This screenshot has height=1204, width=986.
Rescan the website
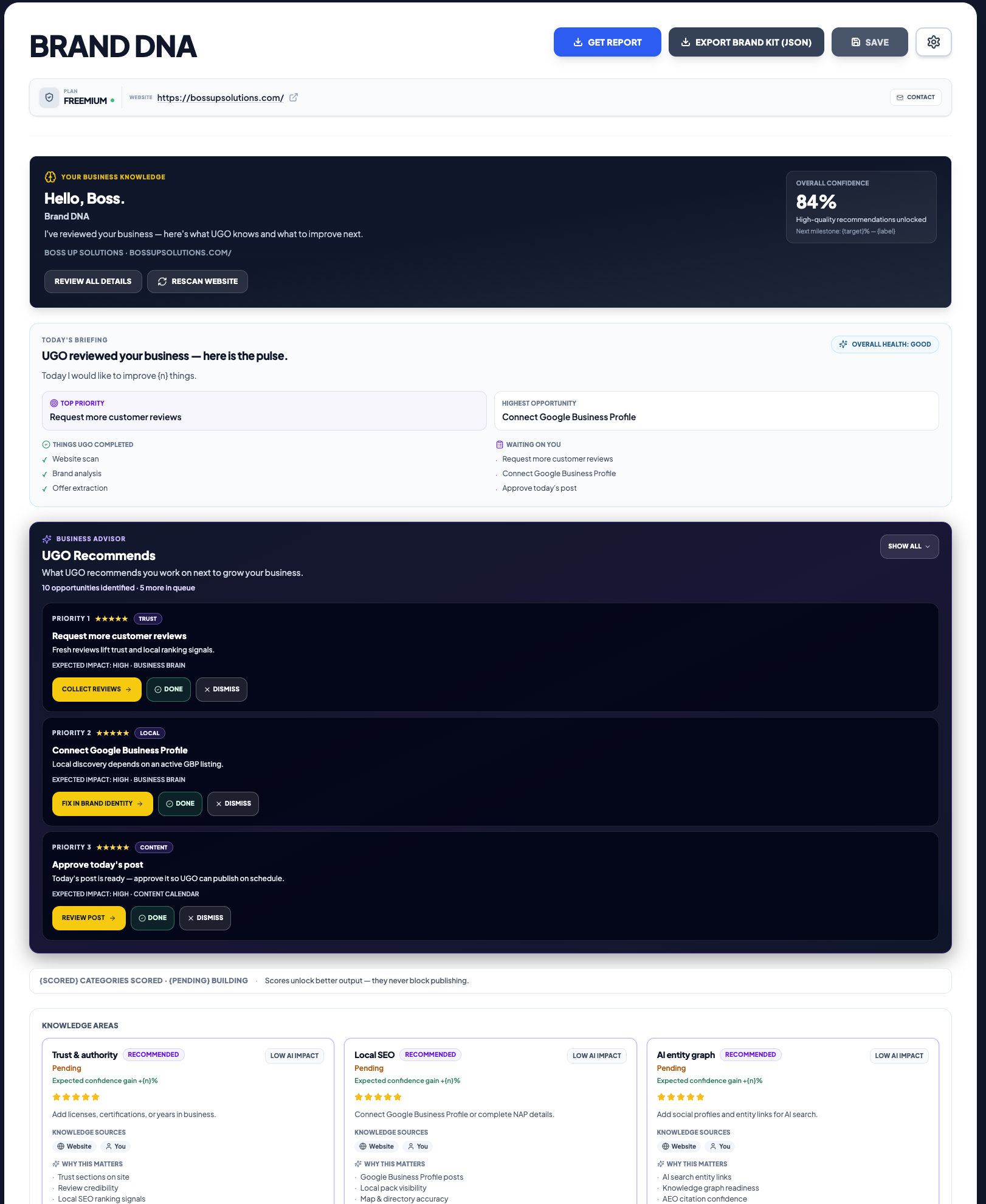[x=198, y=282]
